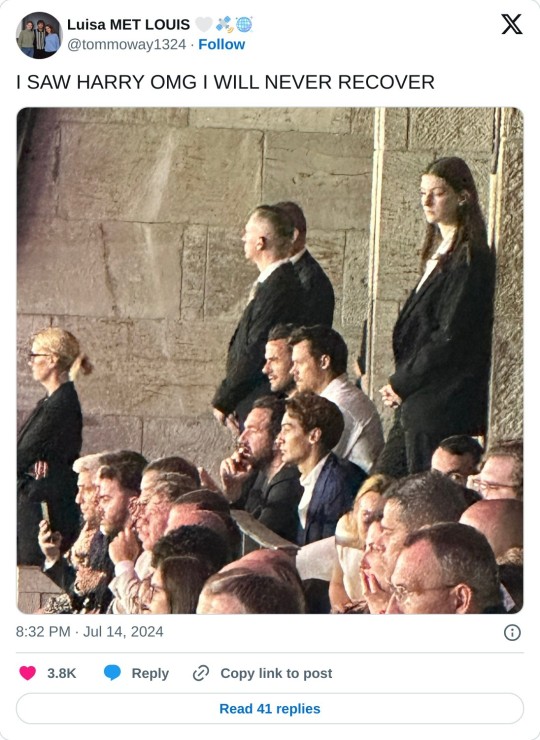Click the satellite emoji in the display name
The image size is (540, 740).
click(224, 24)
